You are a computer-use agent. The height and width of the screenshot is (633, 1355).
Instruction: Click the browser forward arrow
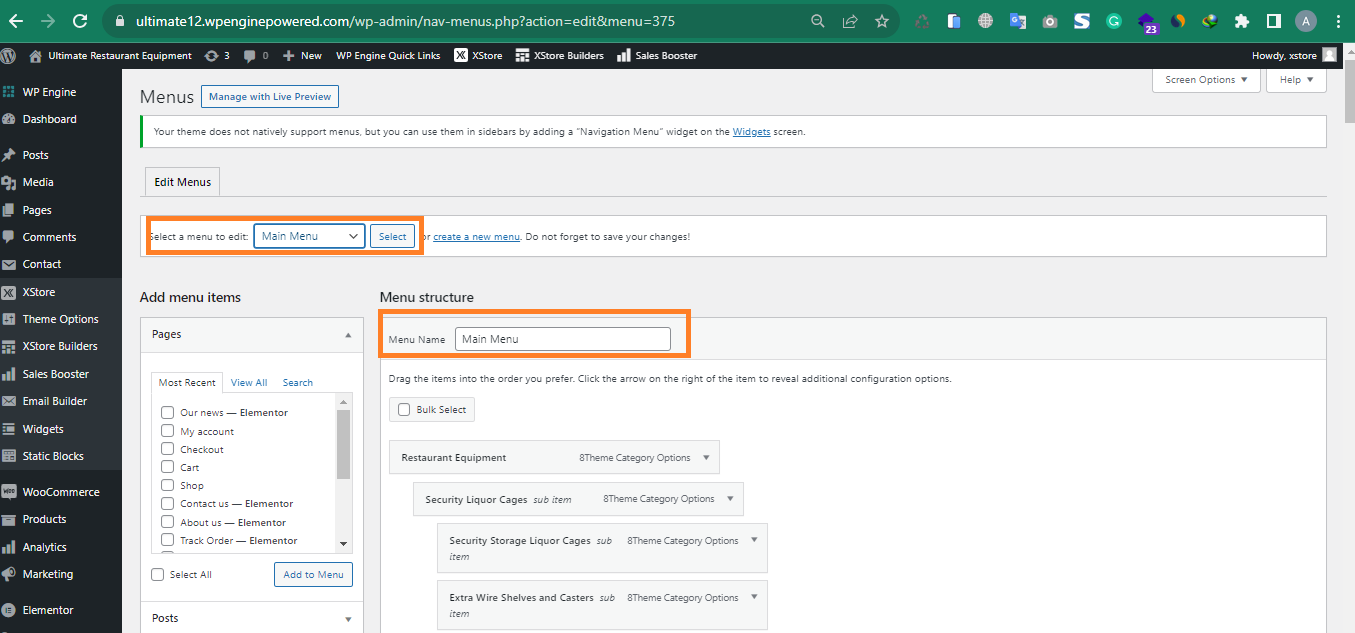click(x=48, y=20)
